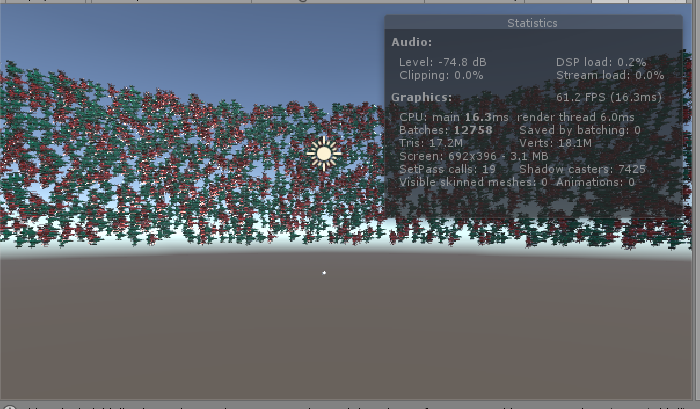
Task: Click the 'Saved by batching: 0' stat
Action: pos(580,130)
